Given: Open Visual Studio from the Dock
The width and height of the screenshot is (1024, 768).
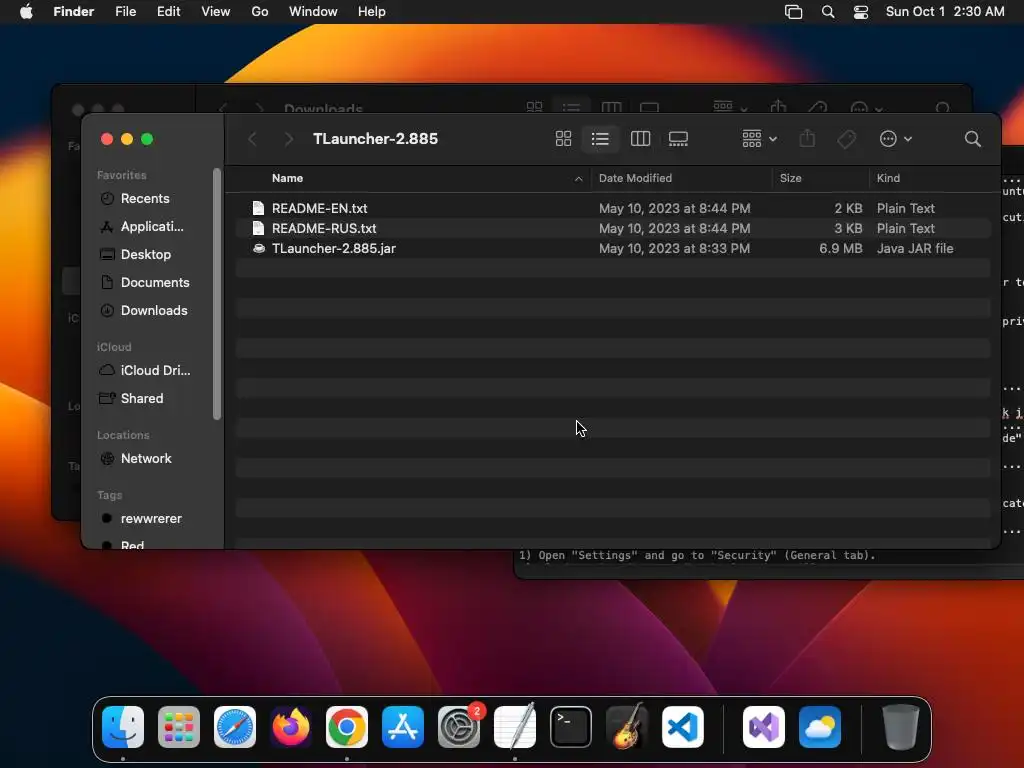Looking at the screenshot, I should [x=764, y=727].
